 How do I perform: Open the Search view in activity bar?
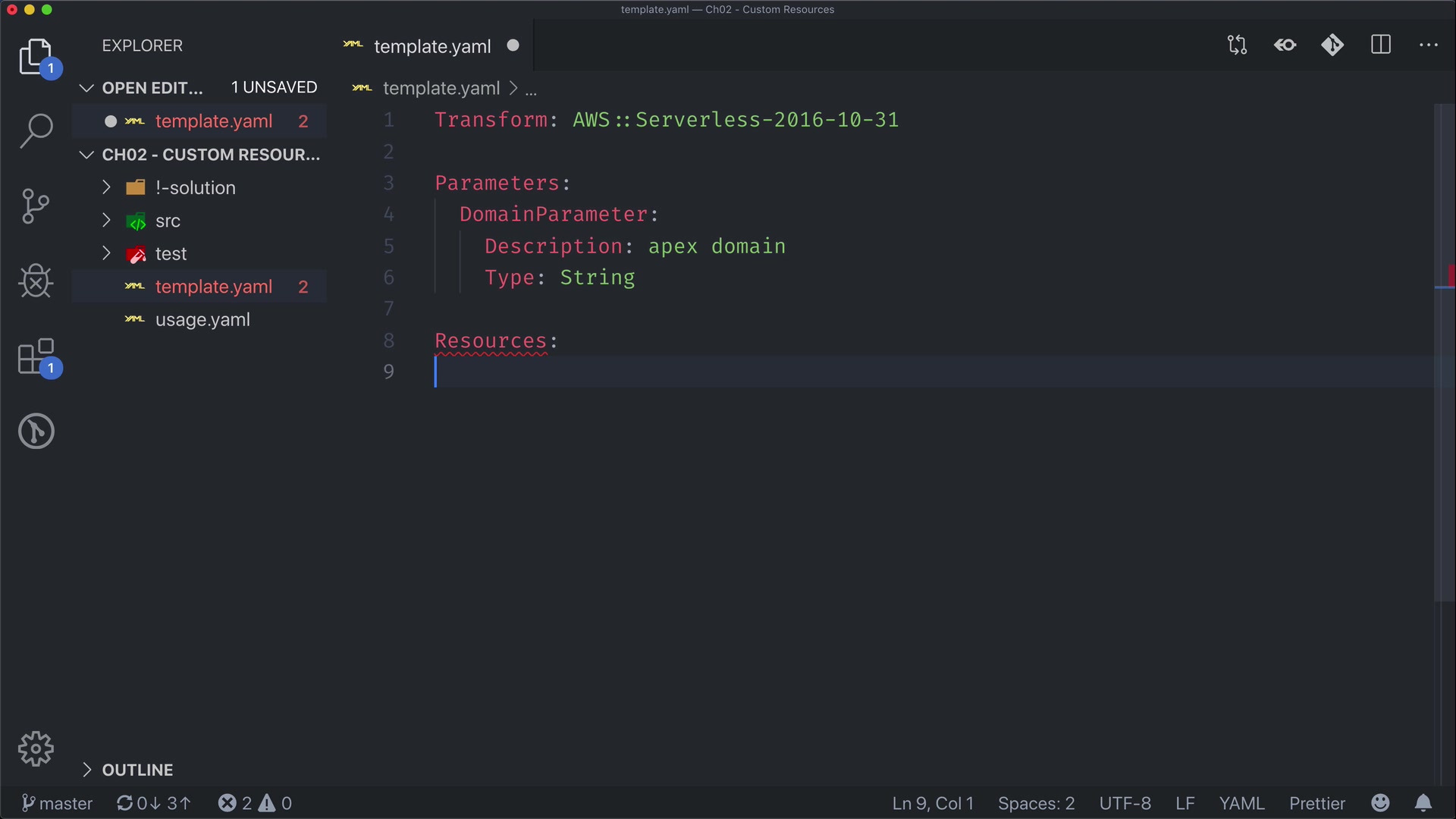(36, 131)
